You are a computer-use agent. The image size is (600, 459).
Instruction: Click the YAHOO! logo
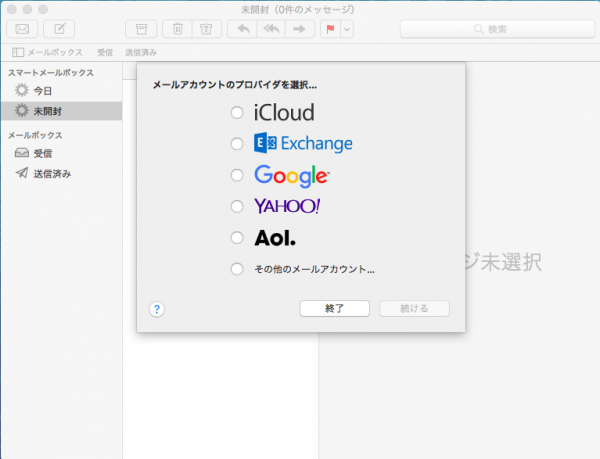[x=287, y=206]
